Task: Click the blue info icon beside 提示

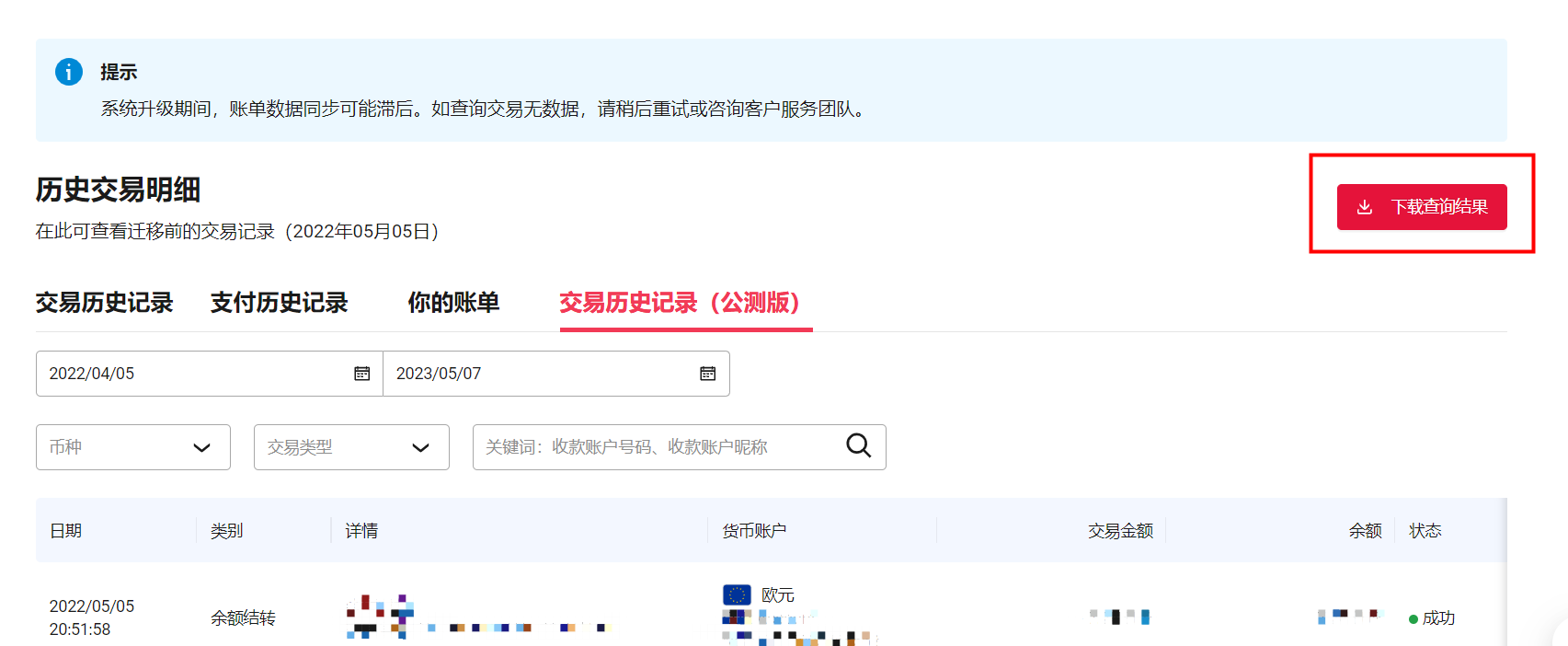Action: click(69, 72)
